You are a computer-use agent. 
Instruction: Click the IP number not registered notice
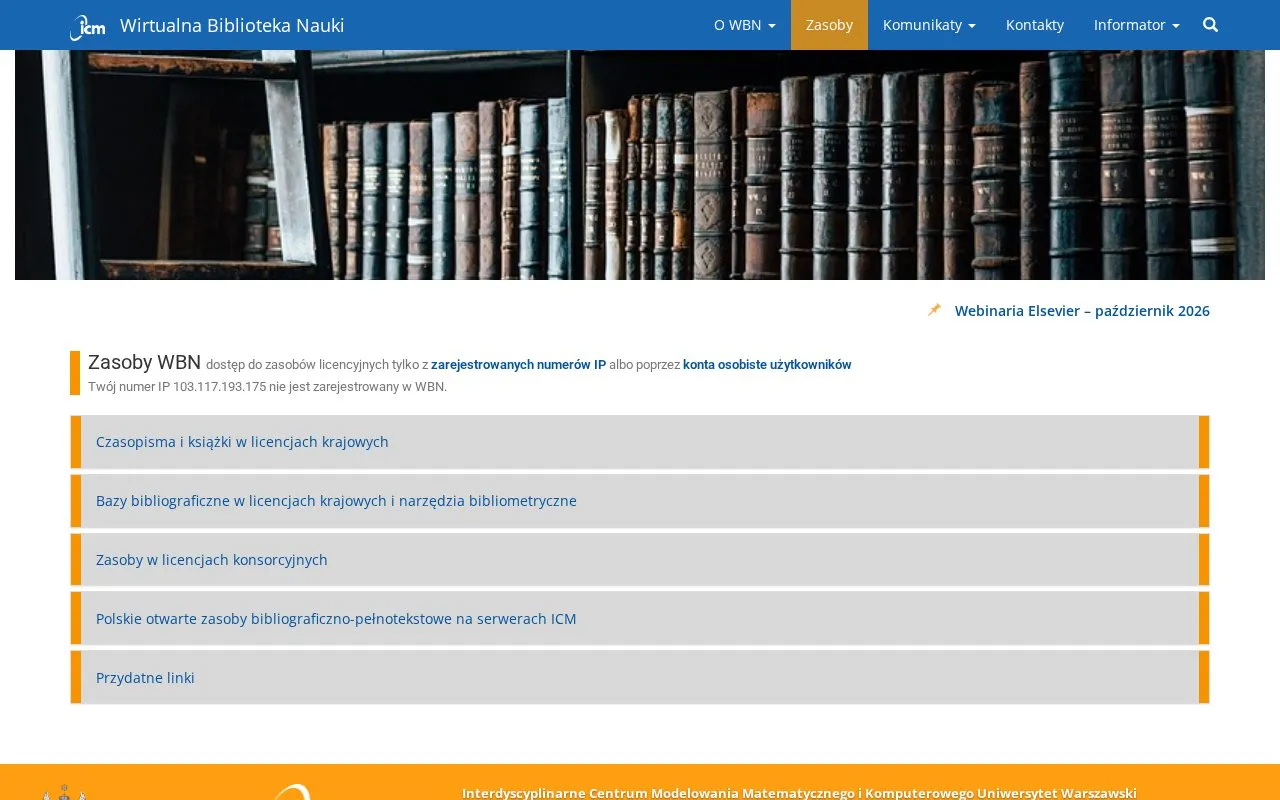[x=267, y=387]
